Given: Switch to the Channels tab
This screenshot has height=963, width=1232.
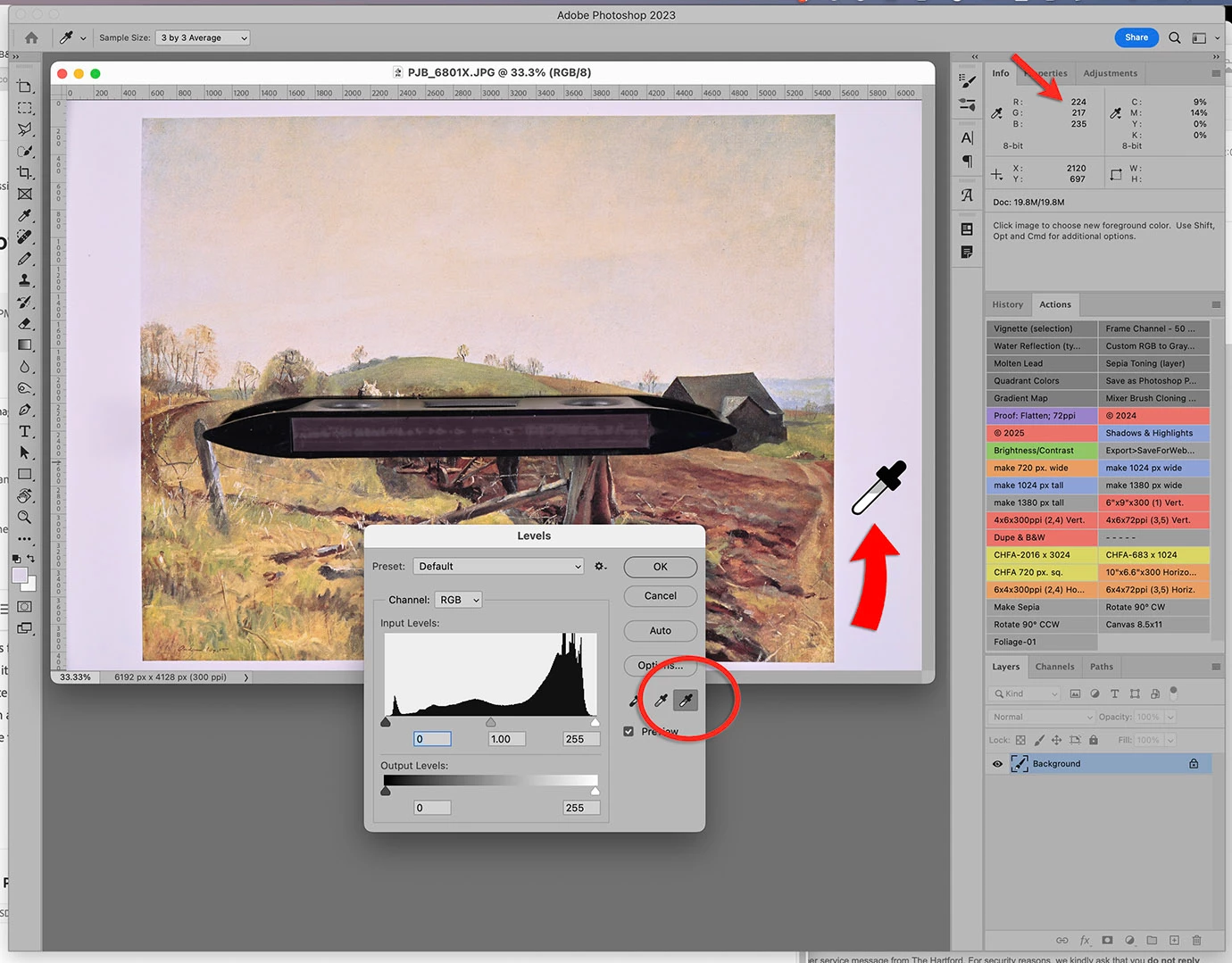Looking at the screenshot, I should (1054, 667).
